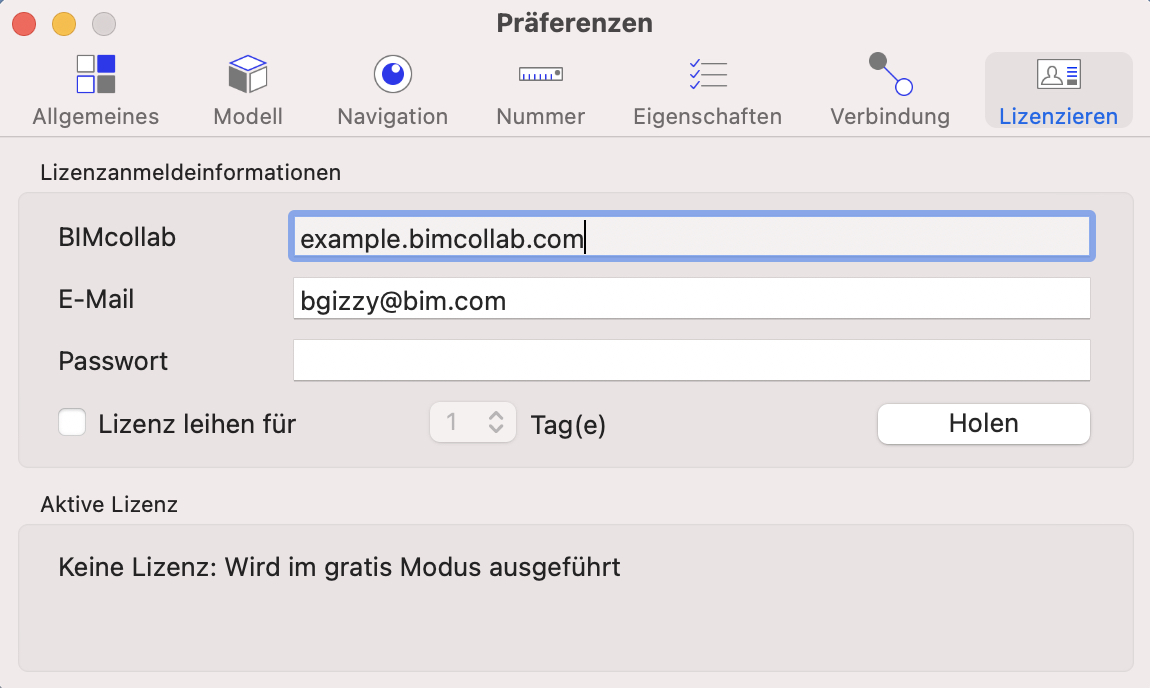Screen dimensions: 1150x688
Task: Click the BIMcollab server address field
Action: coord(692,237)
